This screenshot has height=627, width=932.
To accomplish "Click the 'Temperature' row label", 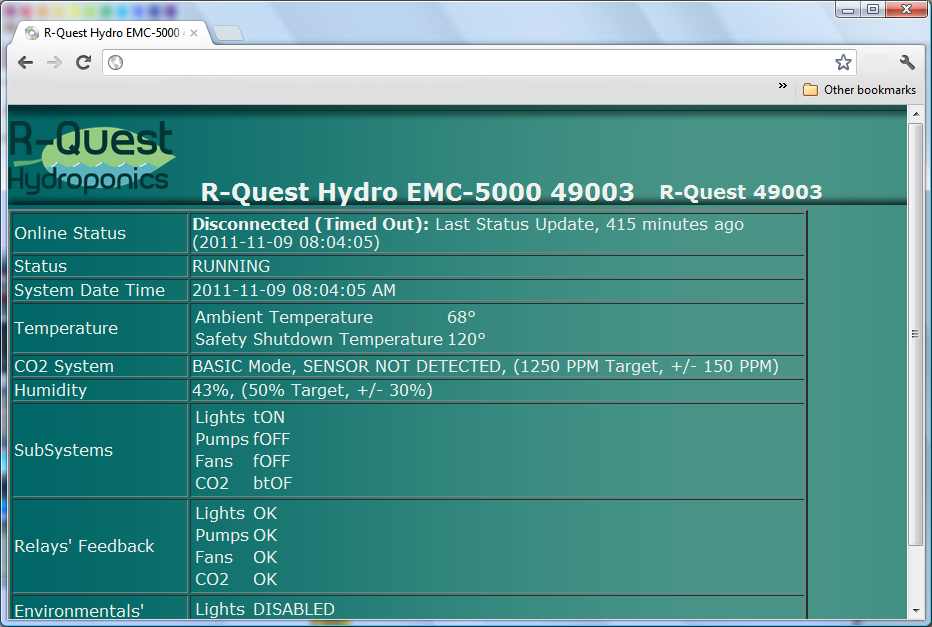I will (66, 328).
